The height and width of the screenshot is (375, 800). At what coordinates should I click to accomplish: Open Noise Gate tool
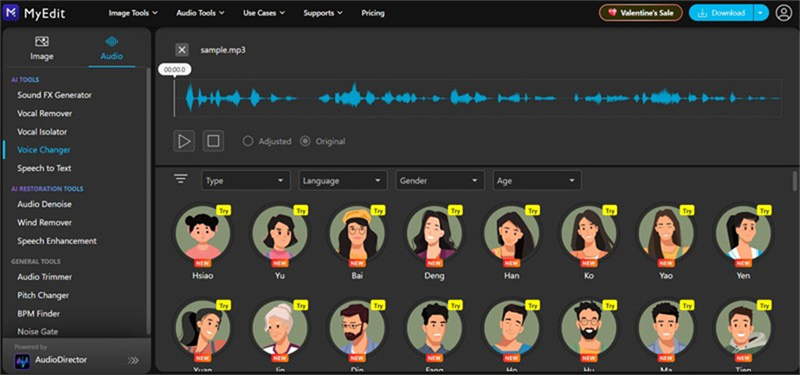(38, 332)
